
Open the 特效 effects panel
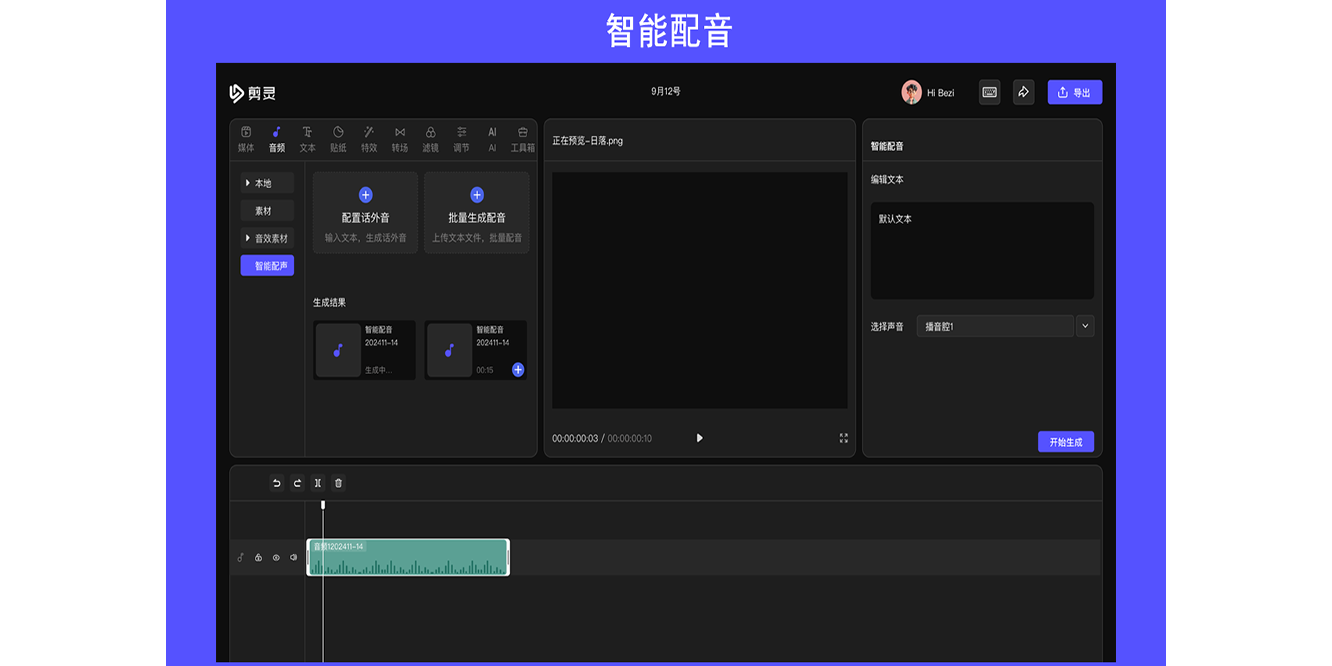point(369,138)
